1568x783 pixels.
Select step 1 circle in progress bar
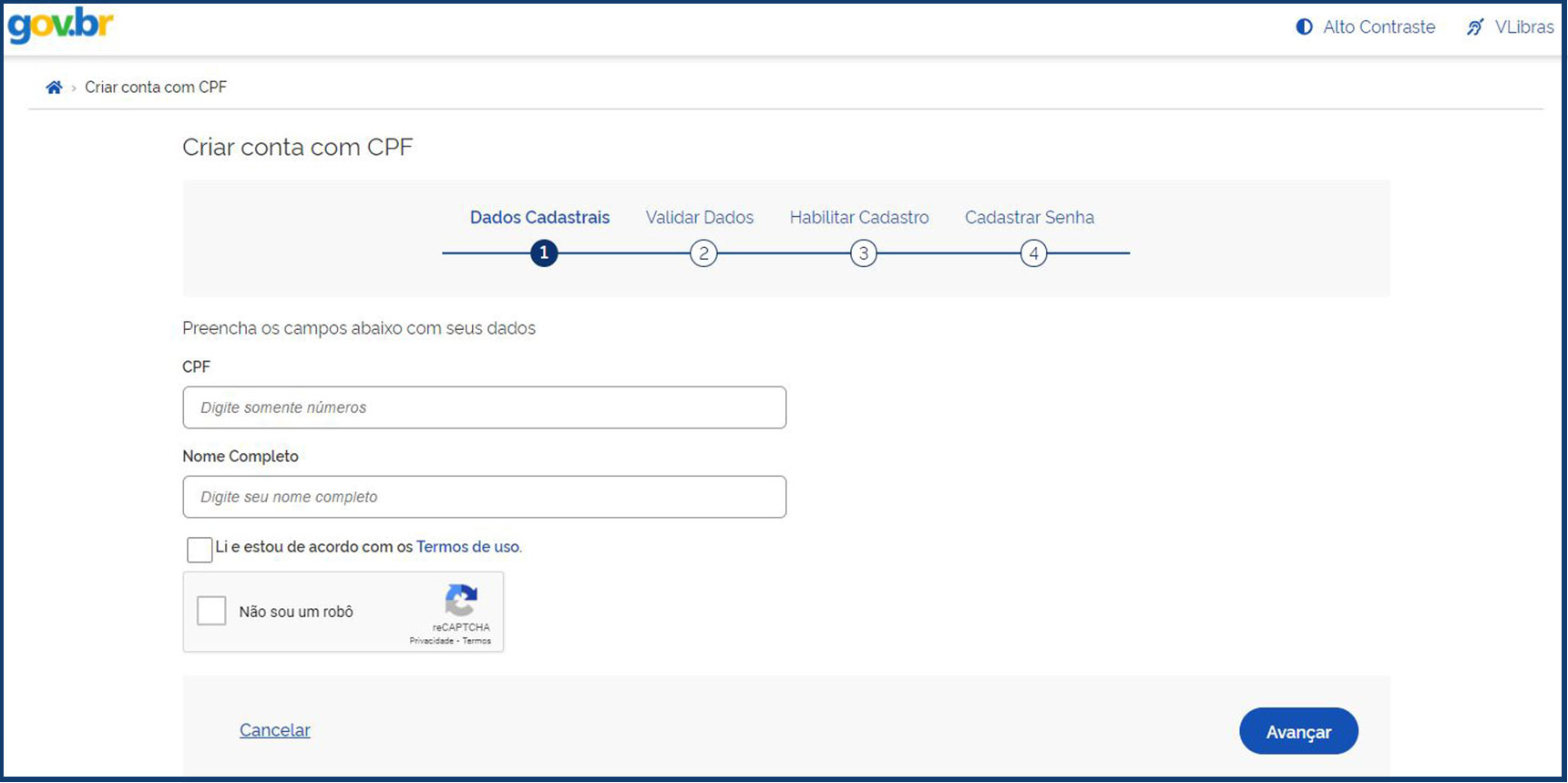tap(544, 253)
